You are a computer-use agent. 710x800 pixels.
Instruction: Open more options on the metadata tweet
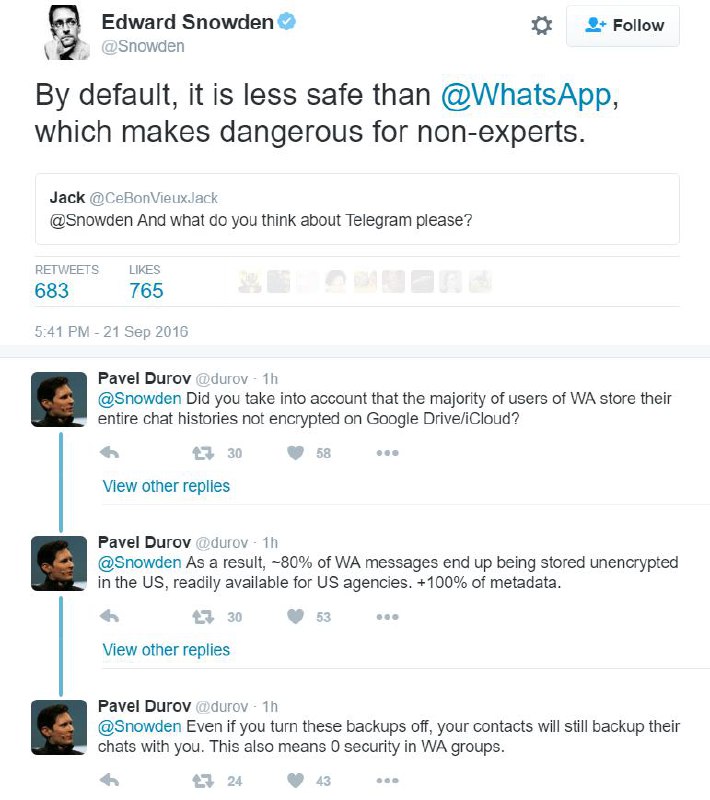point(387,616)
